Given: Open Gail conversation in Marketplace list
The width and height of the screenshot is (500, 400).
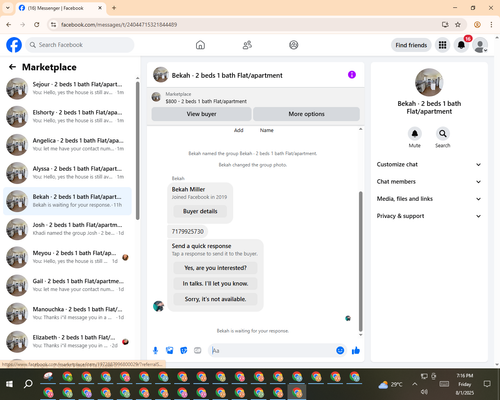Looking at the screenshot, I should point(67,285).
